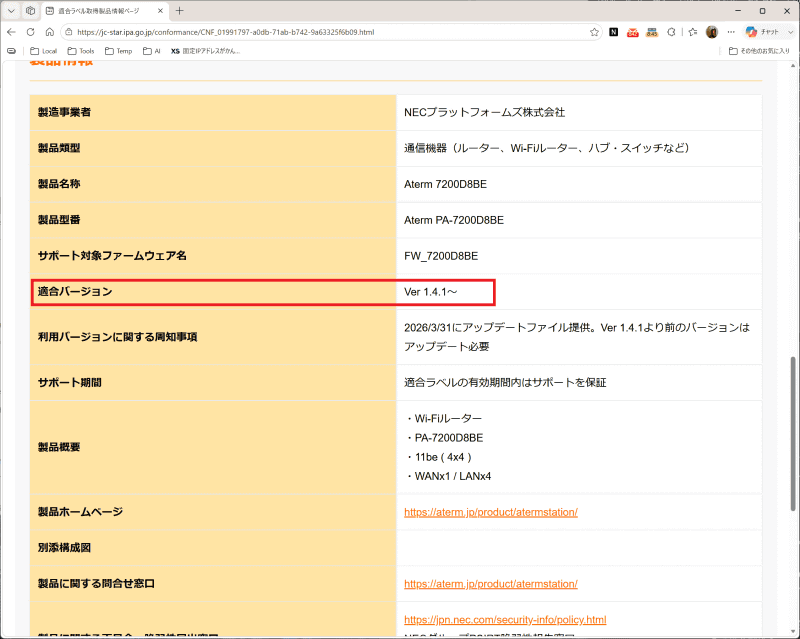Viewport: 800px width, 639px height.
Task: Open その他のお気に入り folder
Action: pyautogui.click(x=759, y=51)
